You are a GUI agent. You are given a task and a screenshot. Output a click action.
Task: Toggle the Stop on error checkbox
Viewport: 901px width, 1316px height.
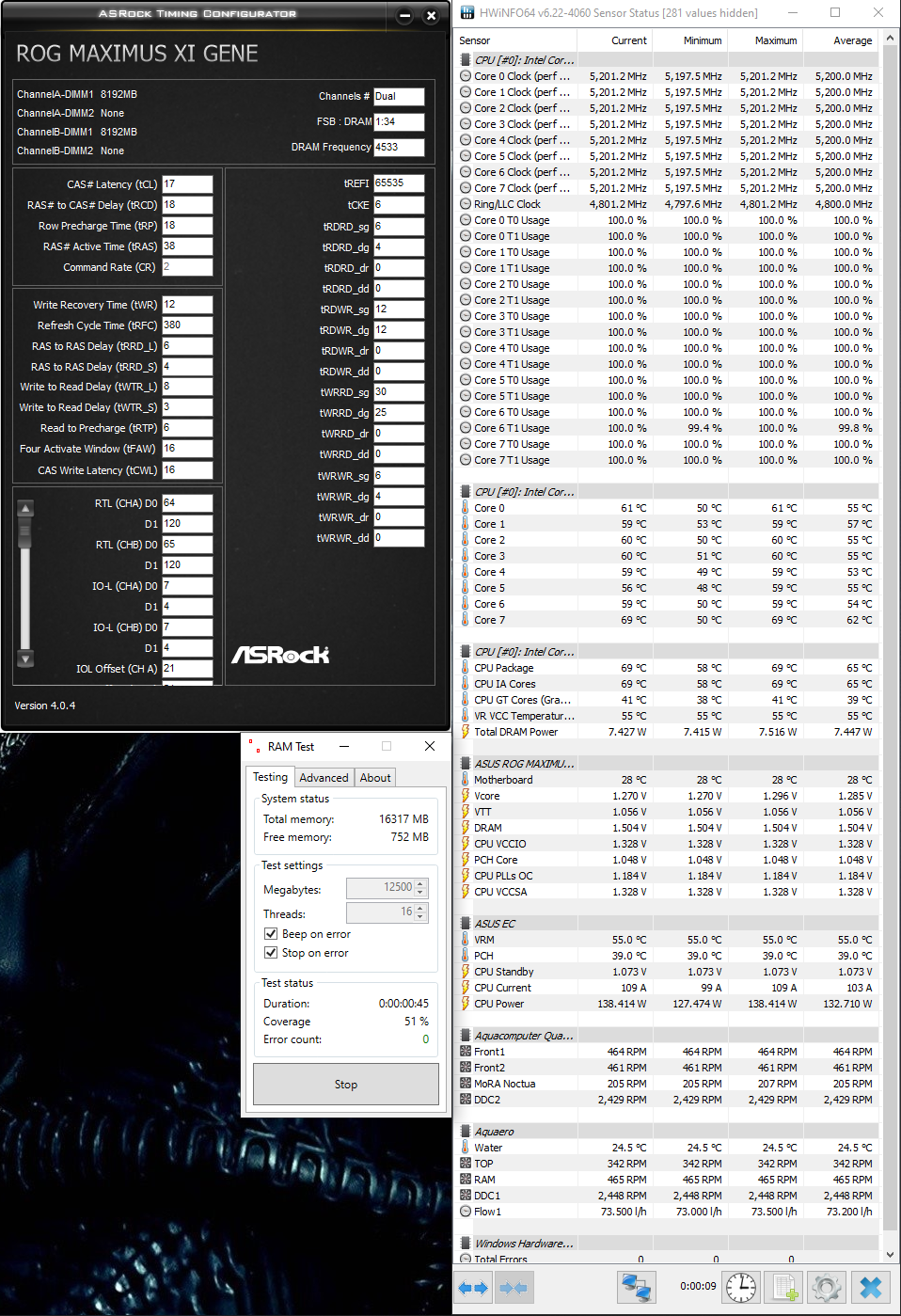271,953
